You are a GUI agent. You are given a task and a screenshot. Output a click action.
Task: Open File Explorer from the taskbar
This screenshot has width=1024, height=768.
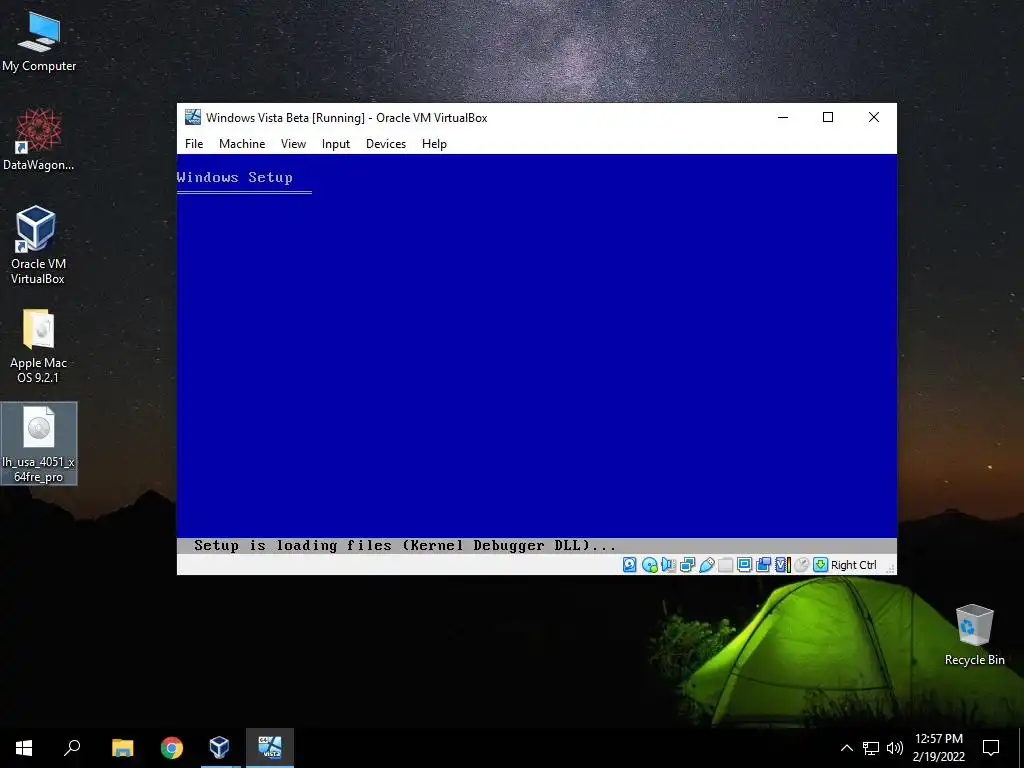[x=122, y=748]
